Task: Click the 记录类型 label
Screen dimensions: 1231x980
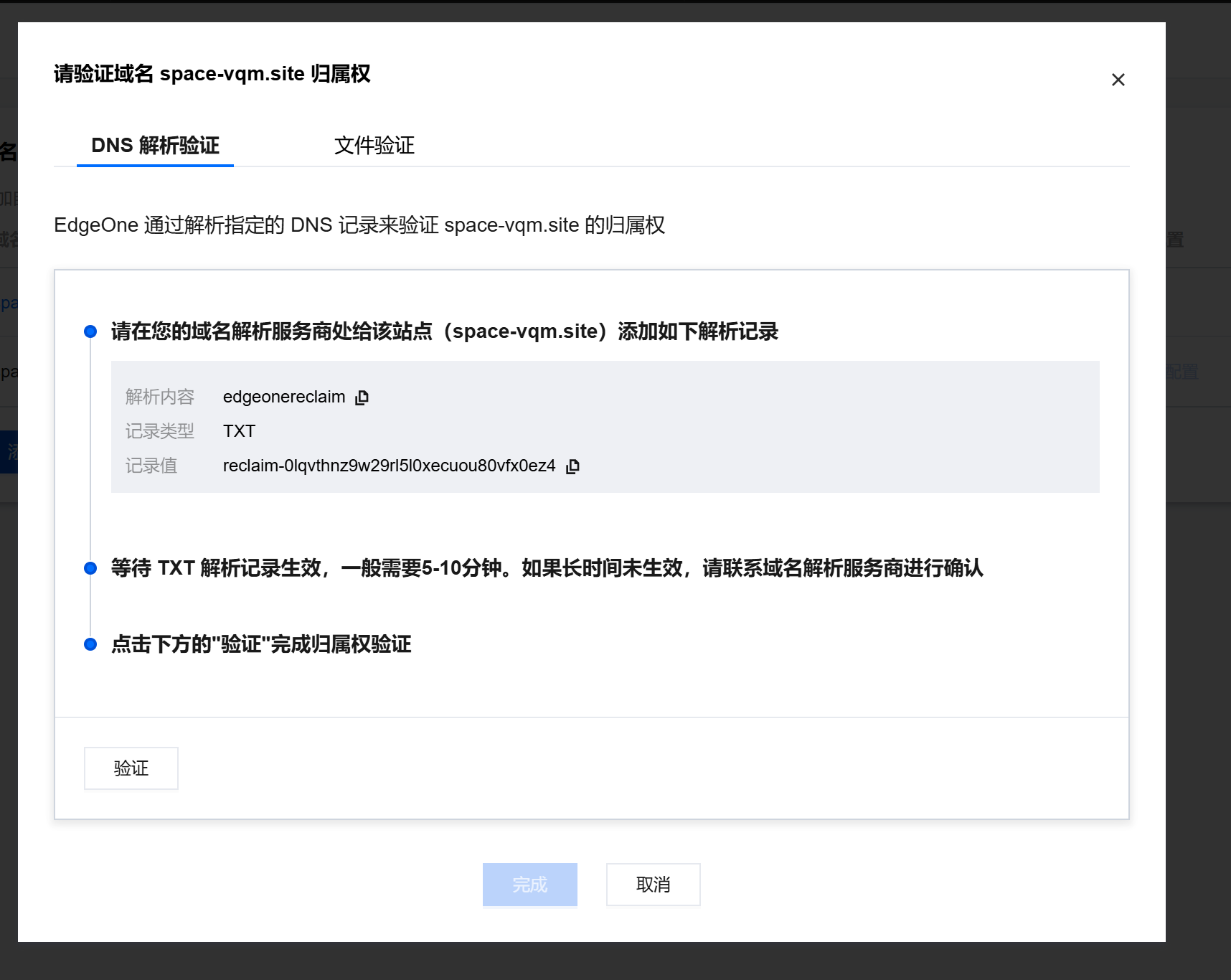Action: [159, 431]
